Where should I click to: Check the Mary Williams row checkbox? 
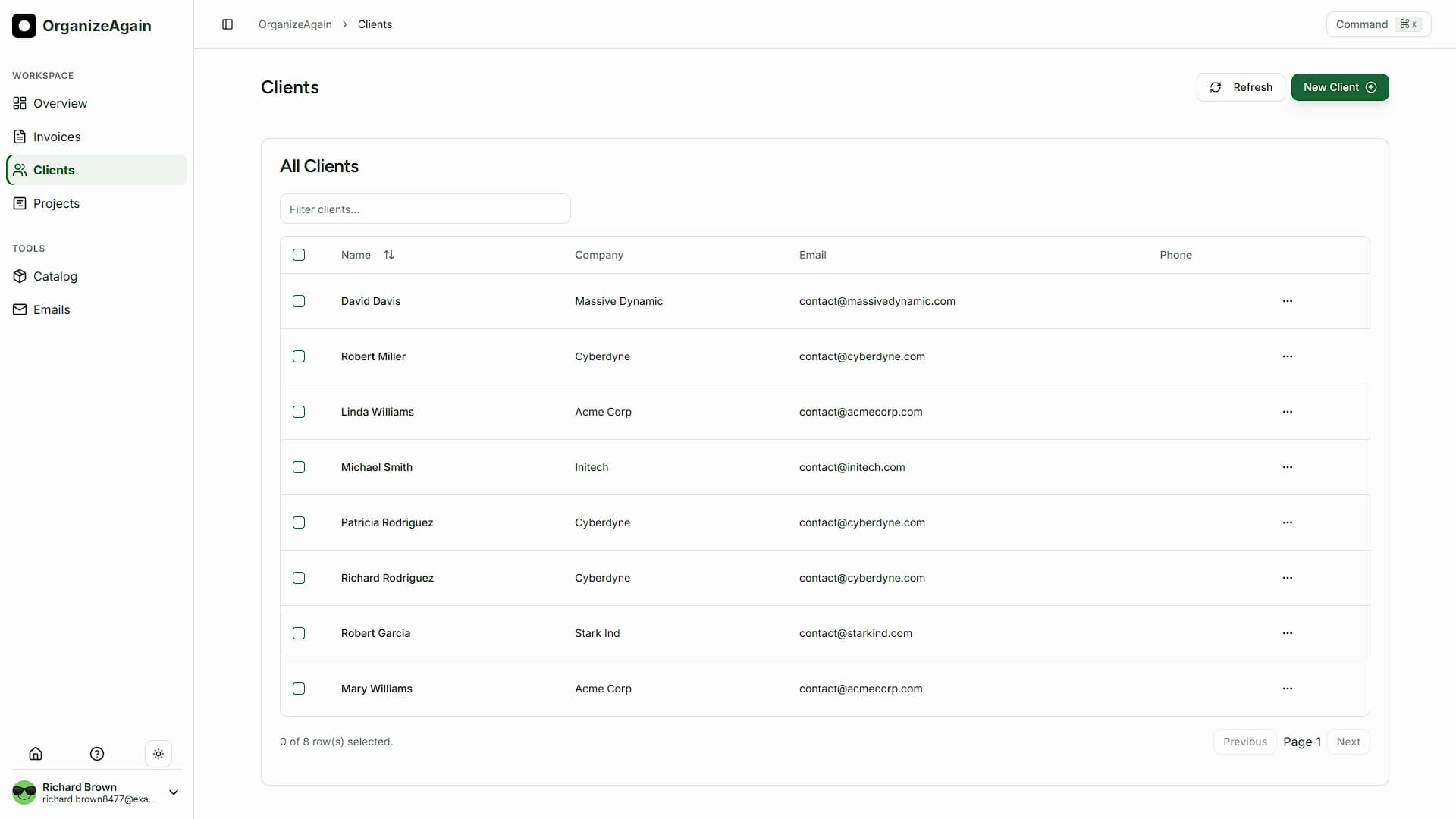coord(298,689)
